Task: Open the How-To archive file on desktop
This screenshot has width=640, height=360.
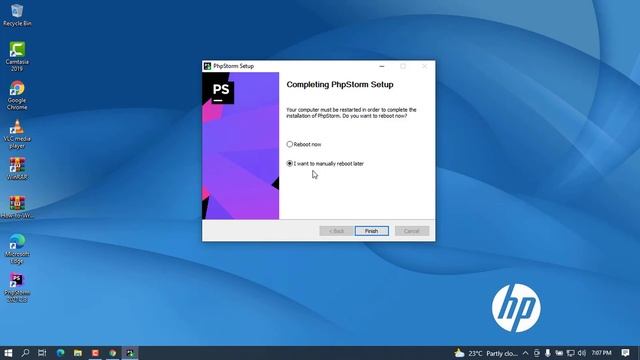Action: click(17, 207)
